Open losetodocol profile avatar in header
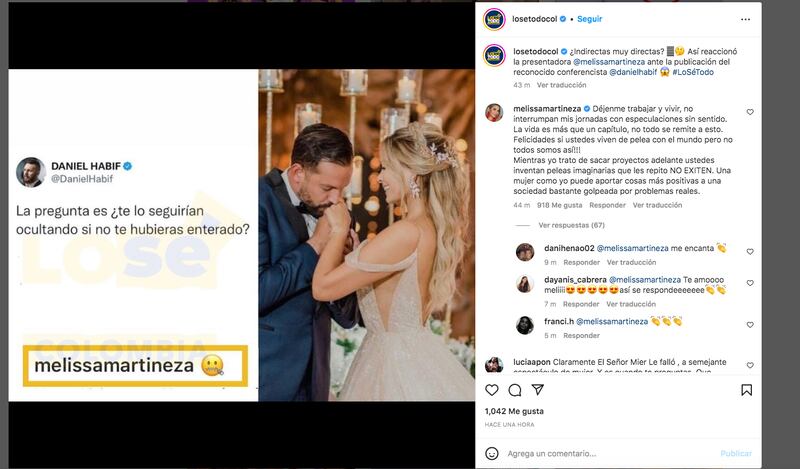 click(x=493, y=19)
